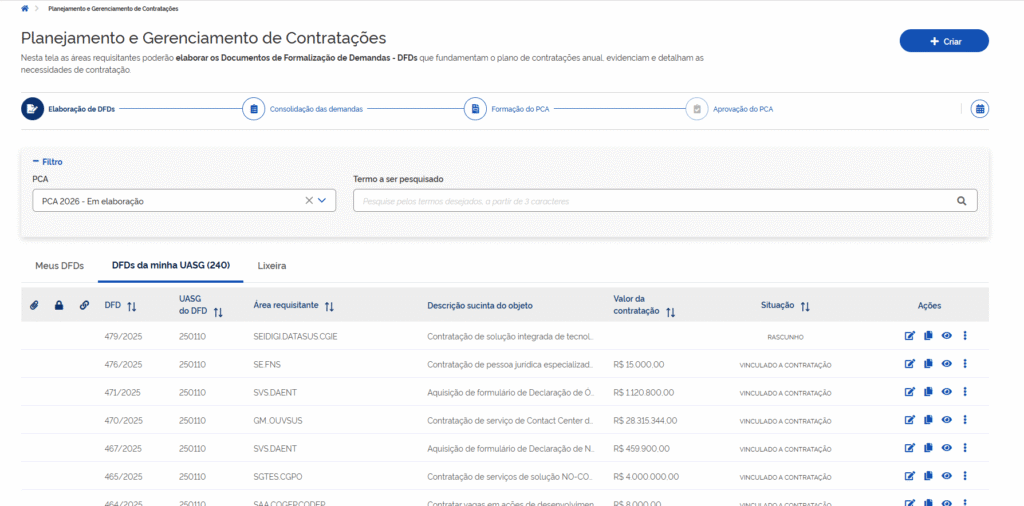
Task: Switch to the Meus DFDs tab
Action: [x=59, y=266]
